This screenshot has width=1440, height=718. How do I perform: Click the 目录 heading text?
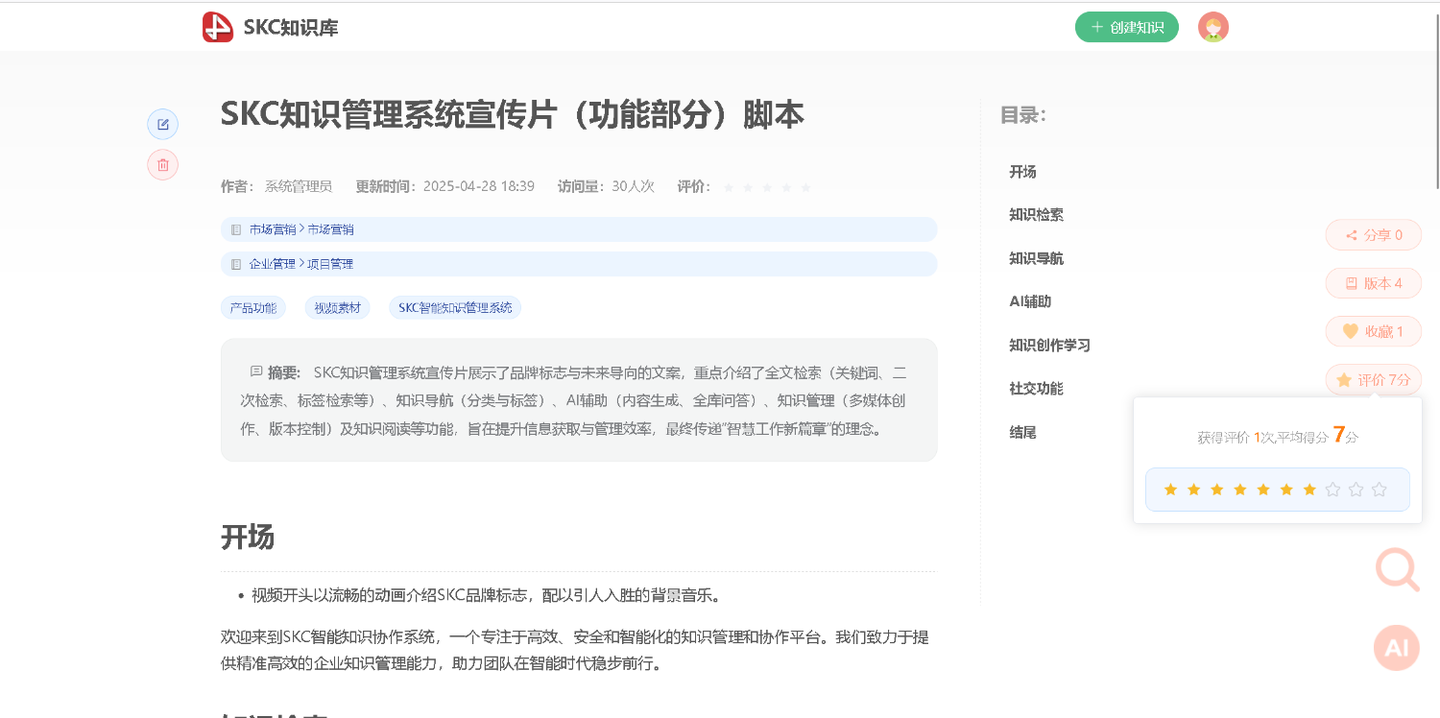coord(1022,115)
